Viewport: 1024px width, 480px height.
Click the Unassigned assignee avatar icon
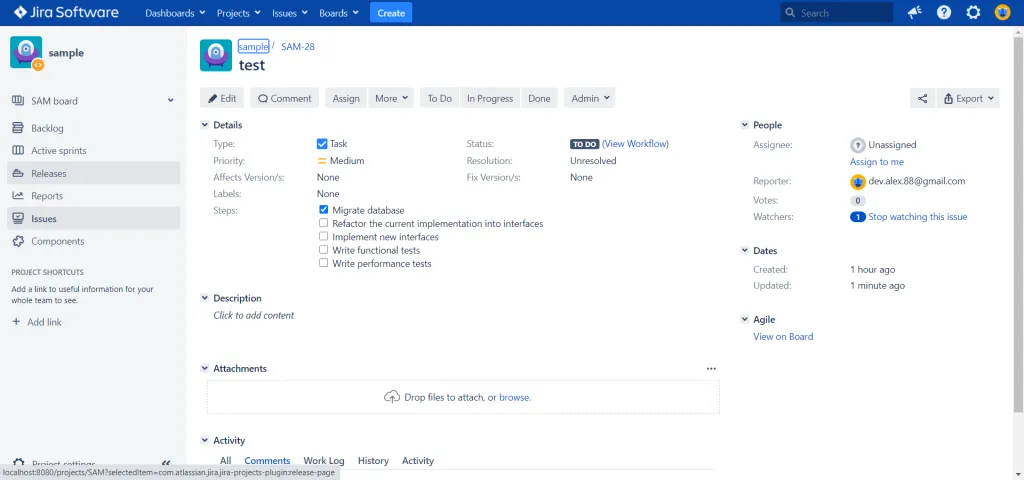[857, 145]
